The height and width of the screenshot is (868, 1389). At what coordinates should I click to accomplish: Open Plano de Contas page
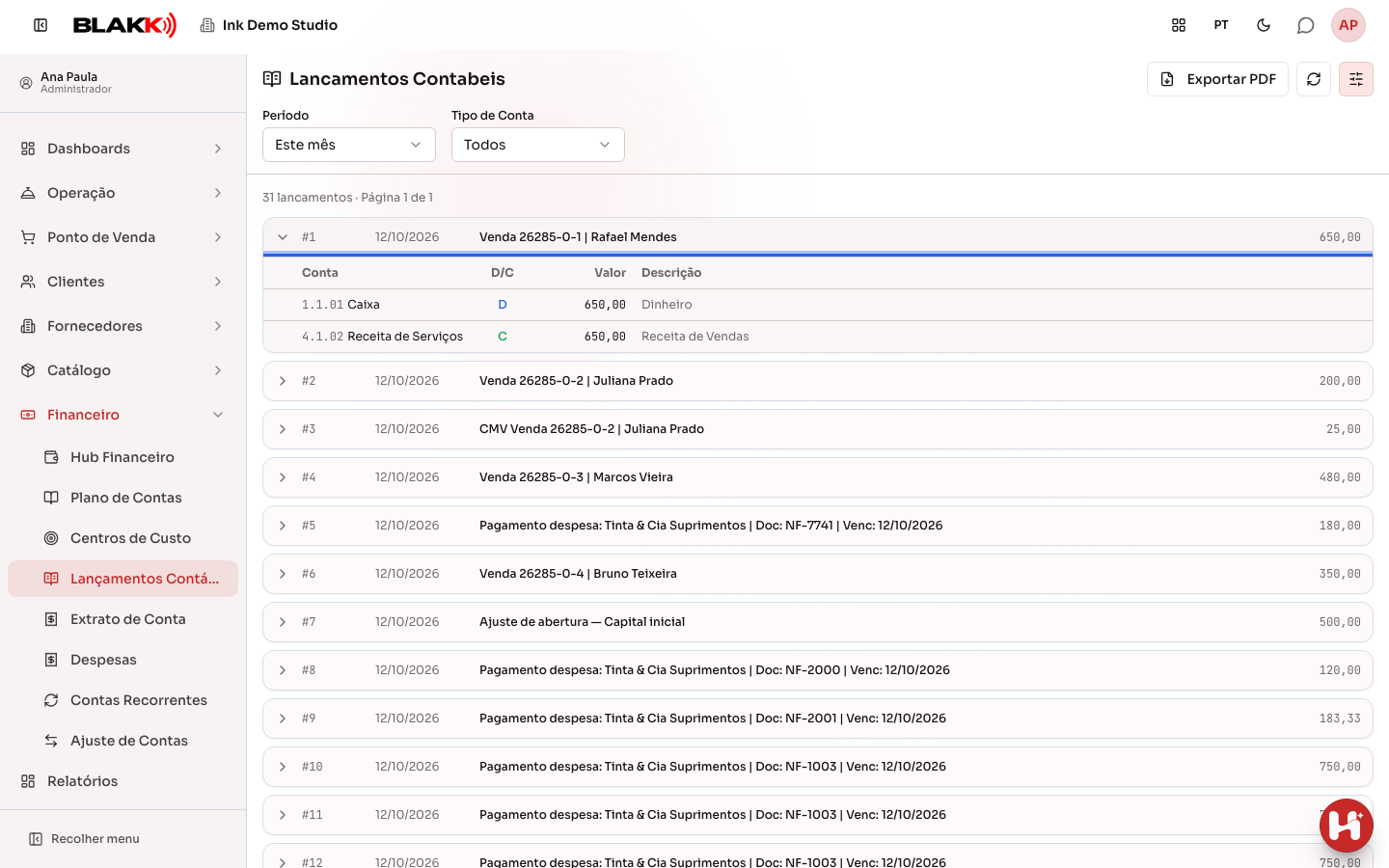click(123, 498)
